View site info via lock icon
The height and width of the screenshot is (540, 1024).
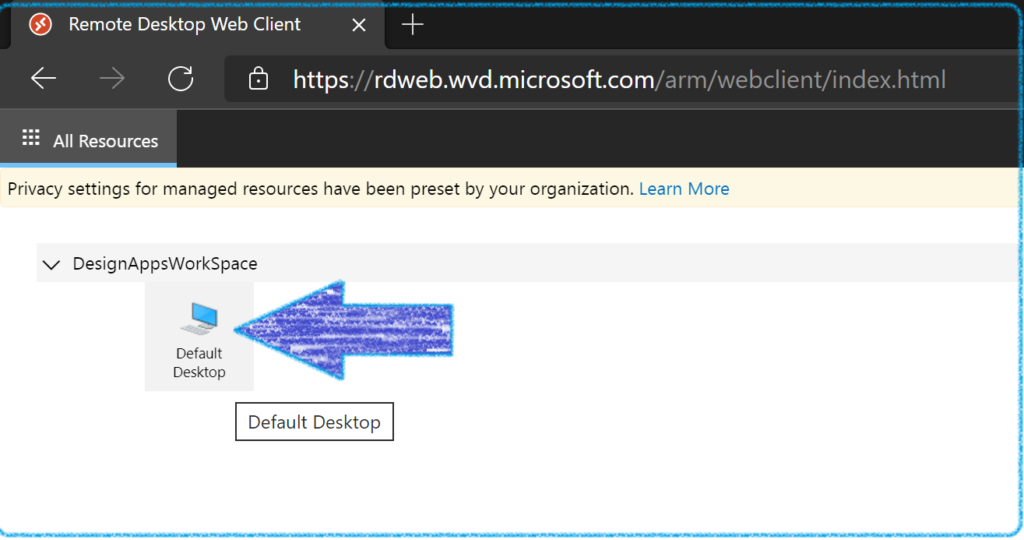pos(259,78)
